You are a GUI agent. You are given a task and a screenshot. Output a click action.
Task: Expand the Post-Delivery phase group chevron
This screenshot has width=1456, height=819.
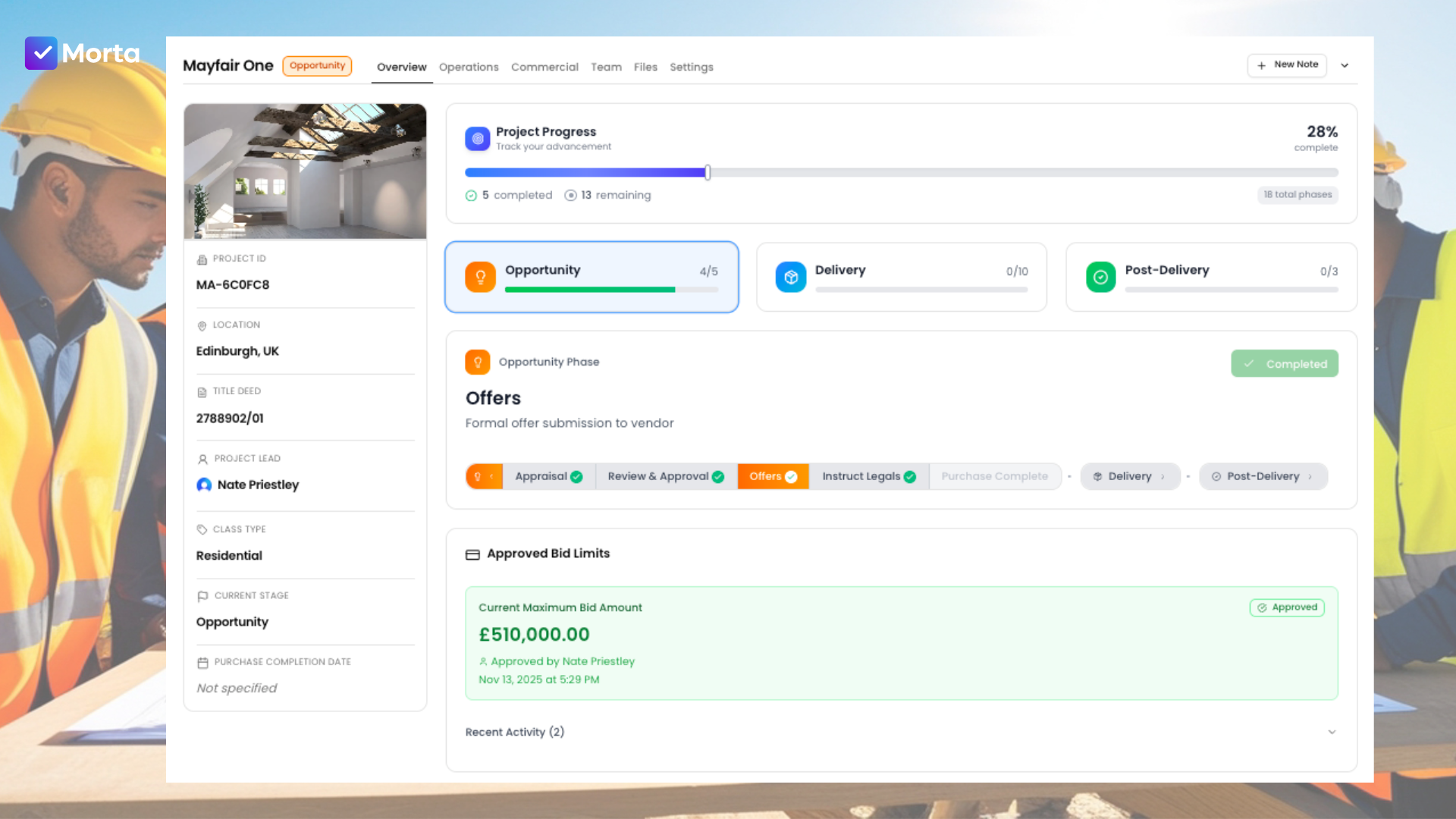pos(1310,477)
